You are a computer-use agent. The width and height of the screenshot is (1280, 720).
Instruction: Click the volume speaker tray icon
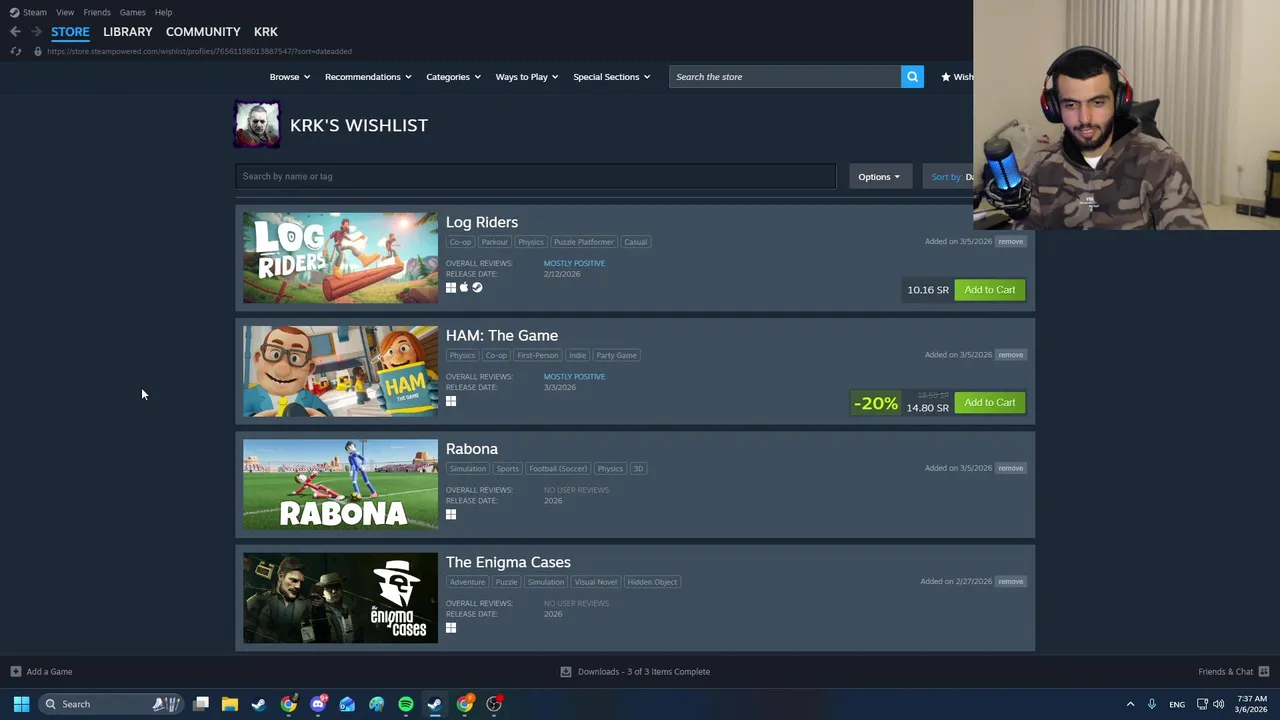click(1218, 704)
